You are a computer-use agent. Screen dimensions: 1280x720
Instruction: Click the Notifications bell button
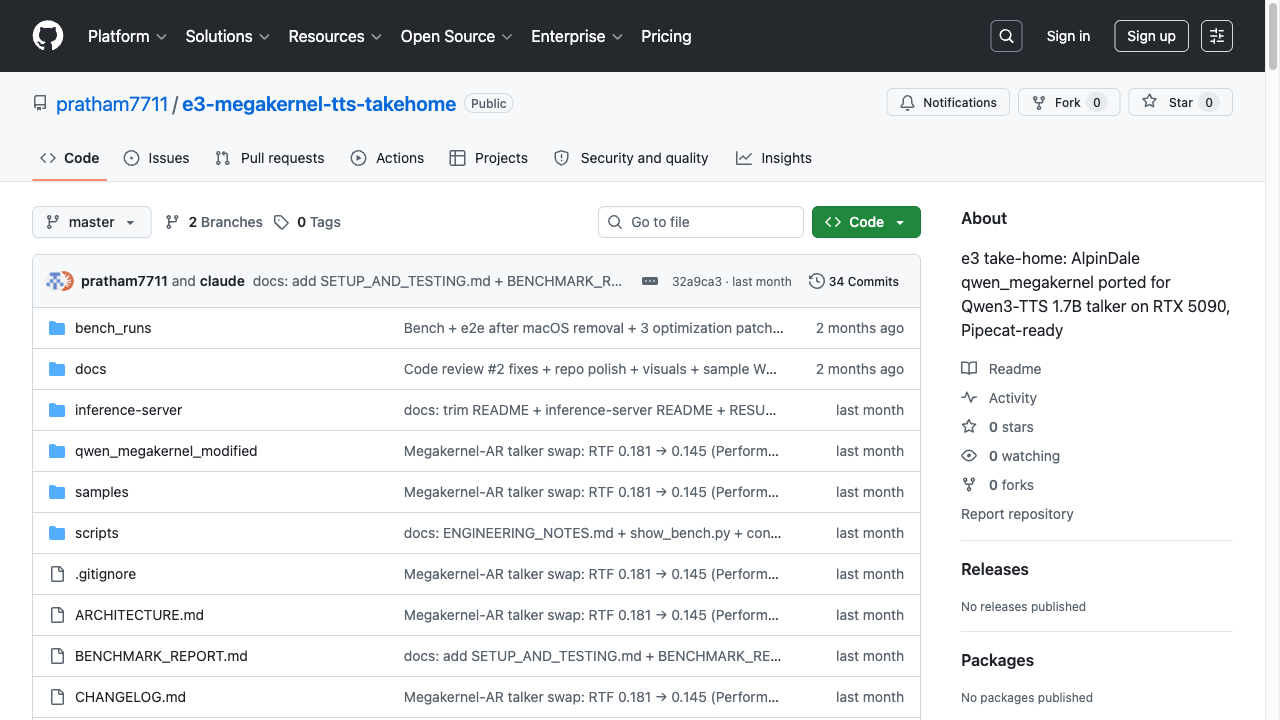[948, 102]
